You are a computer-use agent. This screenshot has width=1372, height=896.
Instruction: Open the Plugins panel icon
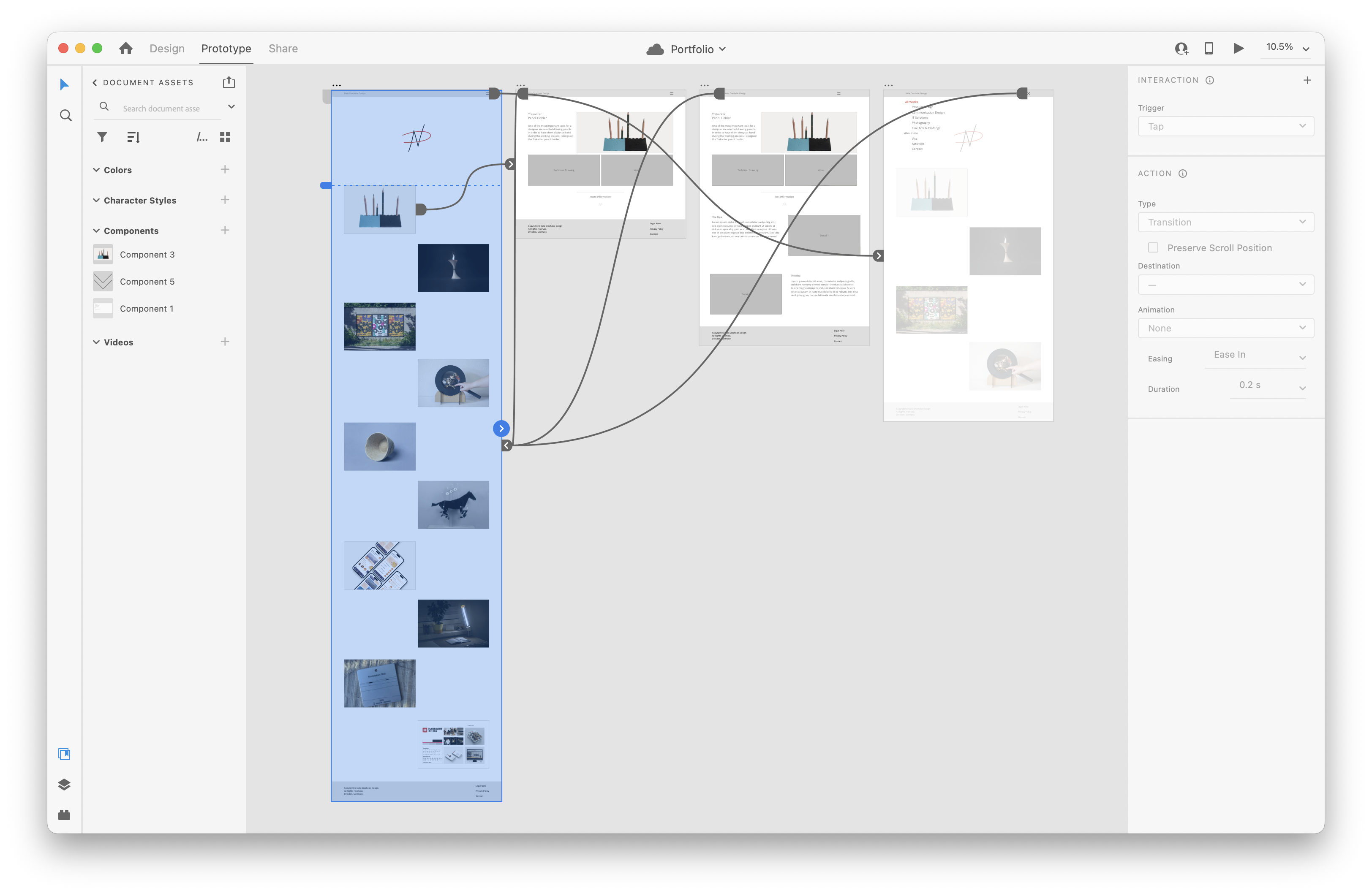[65, 815]
